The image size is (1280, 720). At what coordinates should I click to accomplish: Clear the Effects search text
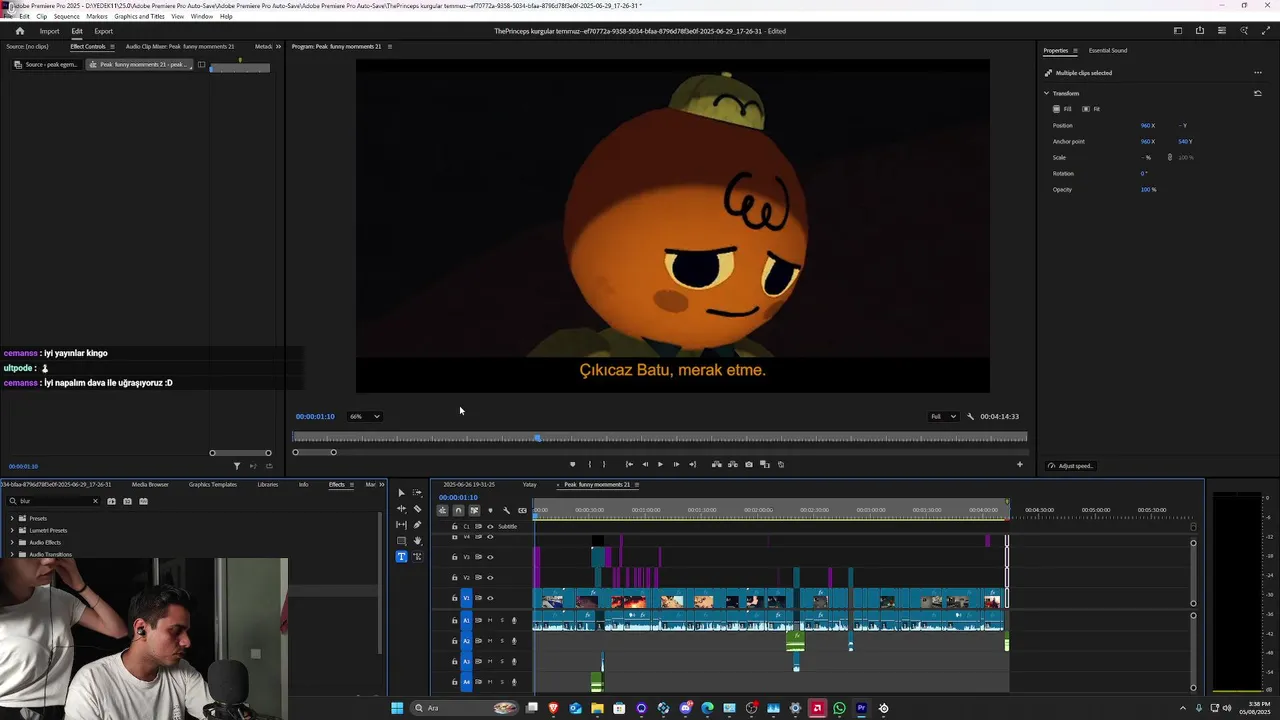point(95,501)
